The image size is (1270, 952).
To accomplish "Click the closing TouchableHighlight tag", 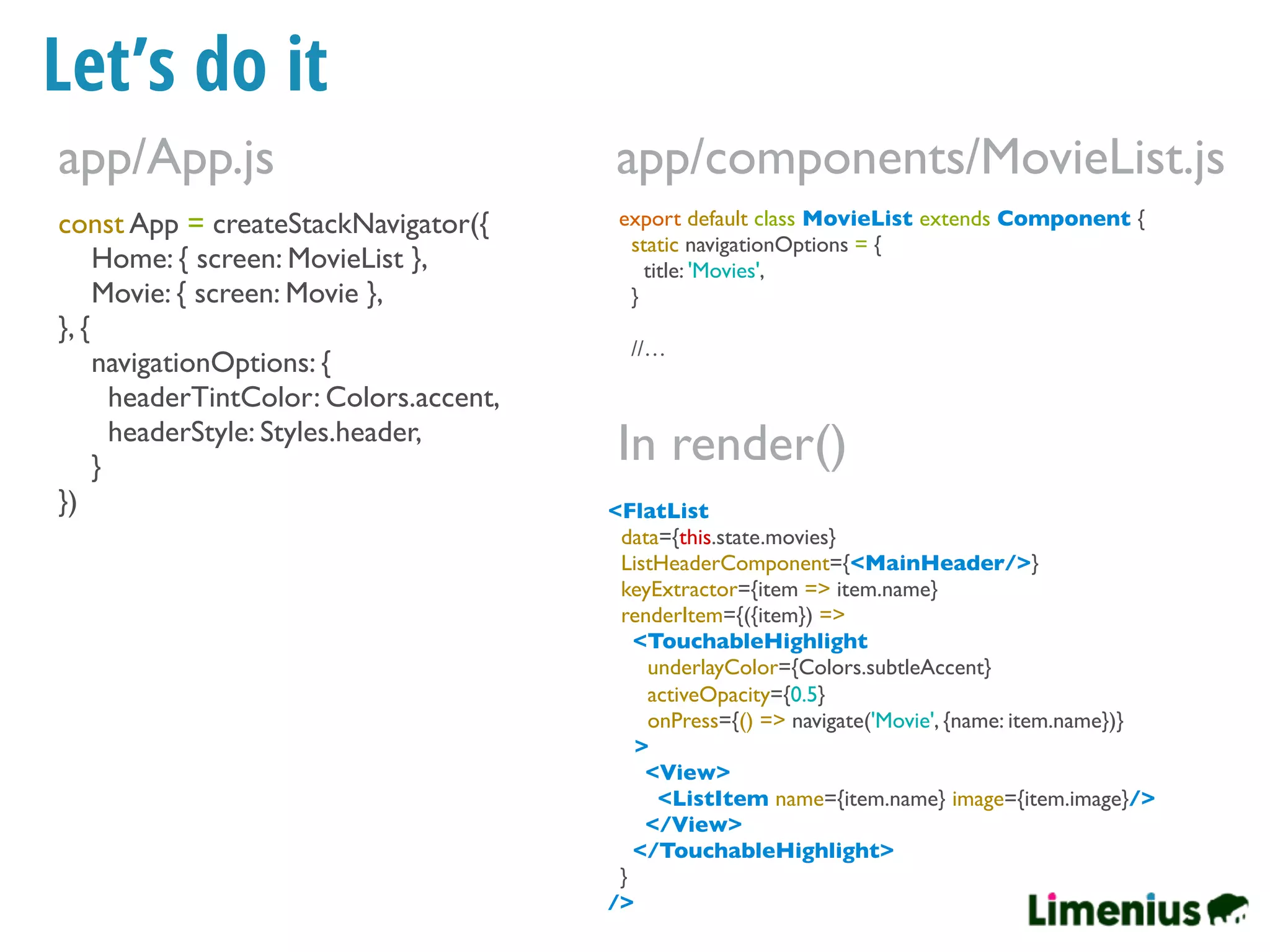I will pyautogui.click(x=763, y=850).
